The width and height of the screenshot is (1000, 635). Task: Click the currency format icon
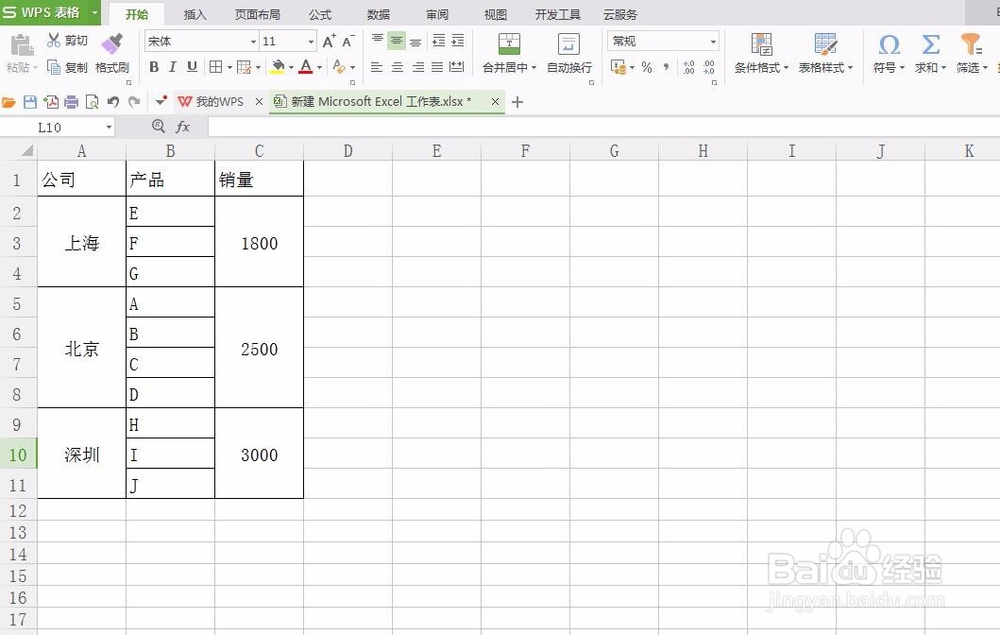tap(619, 67)
